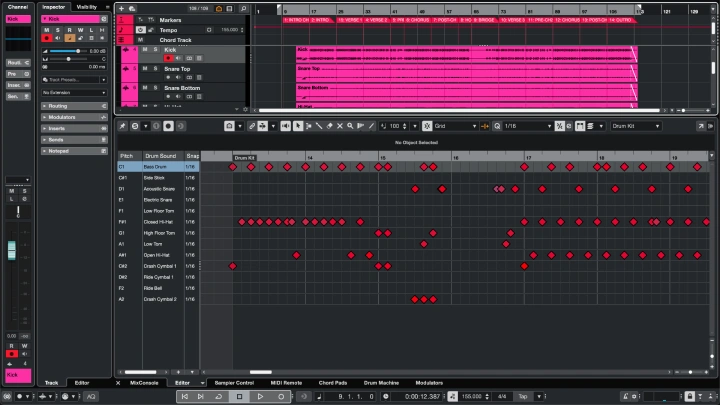Open the Sampler Control tab
Viewport: 720px width, 405px height.
pyautogui.click(x=234, y=383)
